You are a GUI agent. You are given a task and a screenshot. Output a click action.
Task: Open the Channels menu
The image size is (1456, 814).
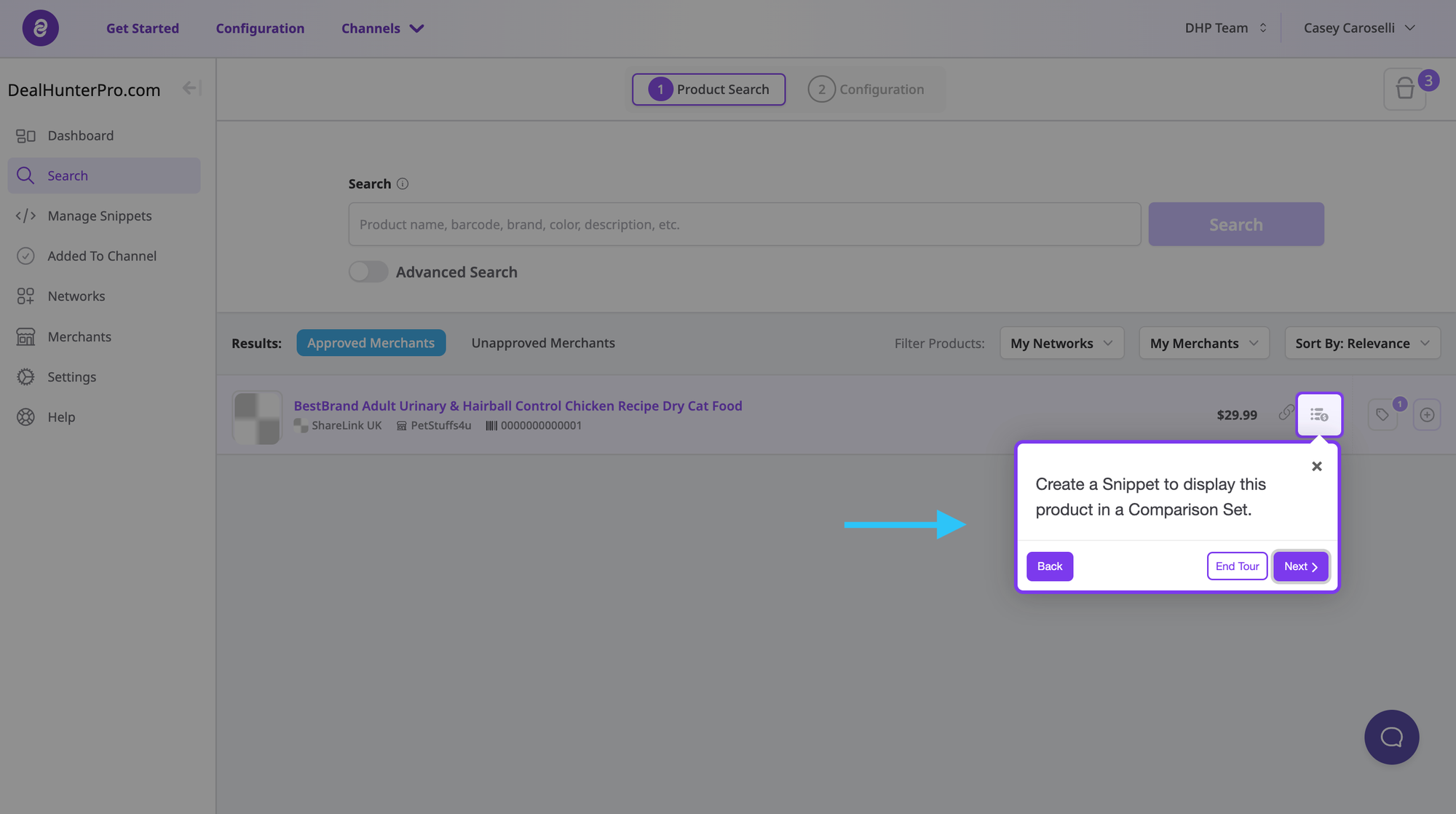[383, 28]
